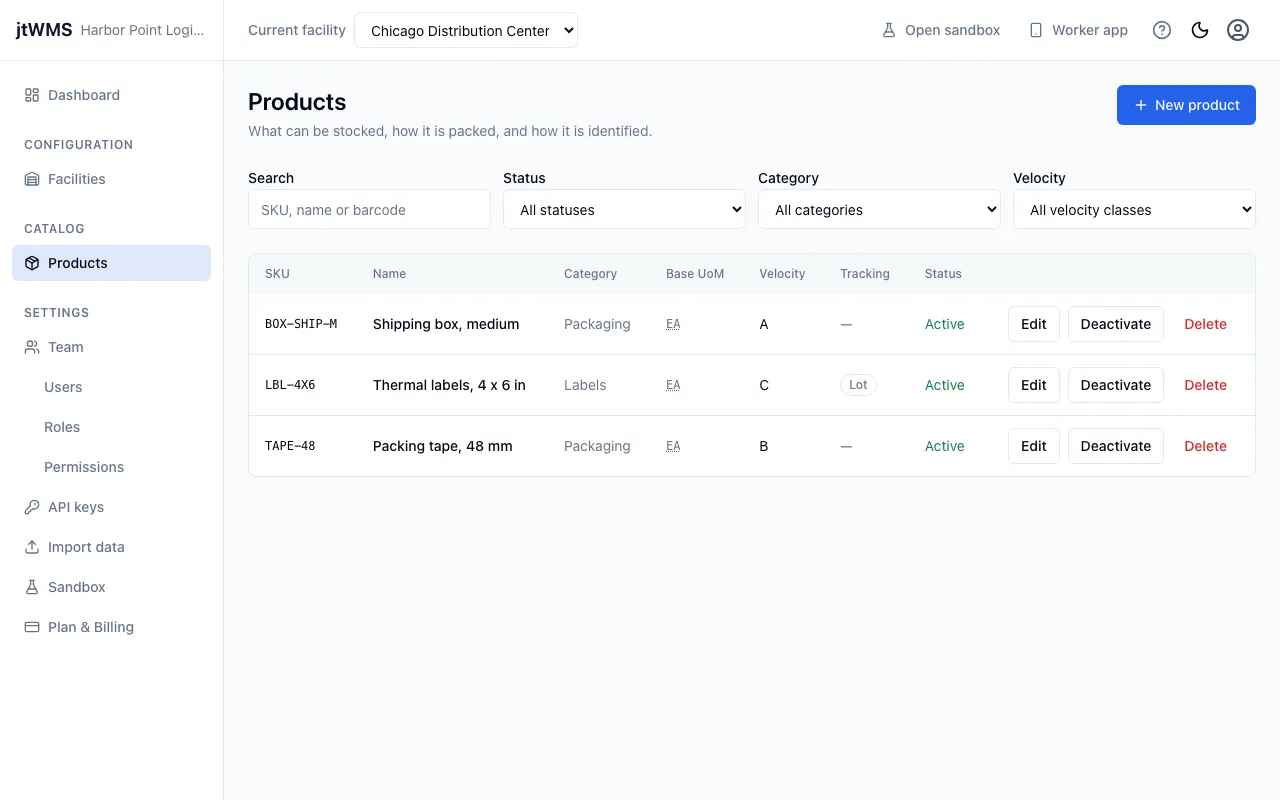
Task: Edit the BOX-SHIP-M product
Action: [1033, 324]
